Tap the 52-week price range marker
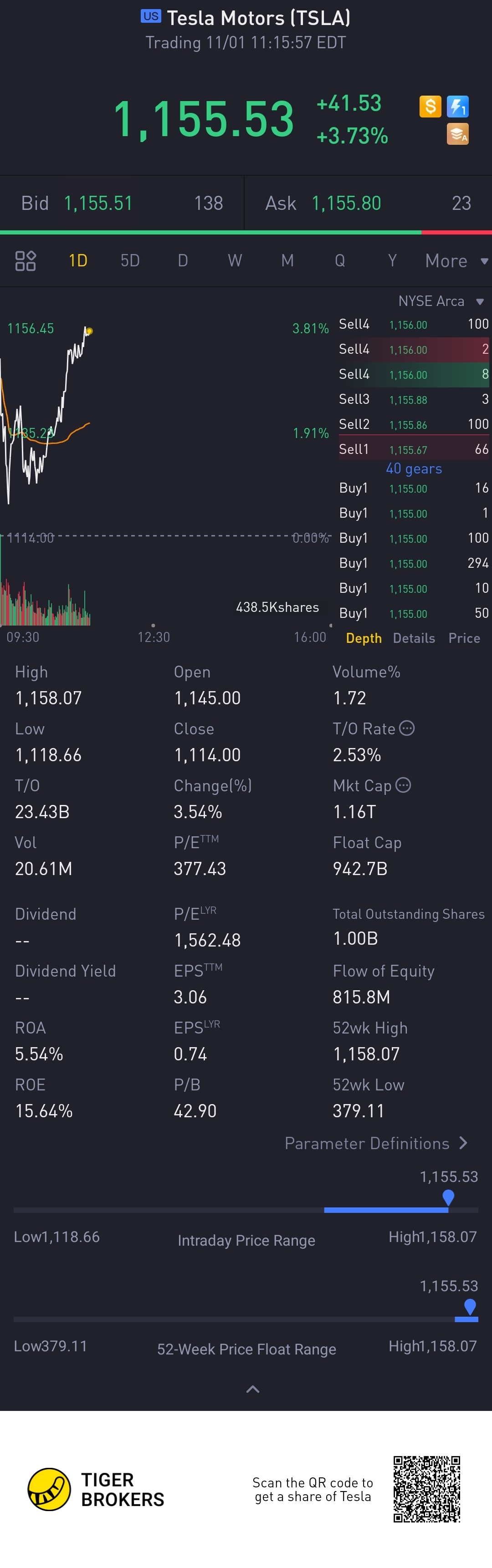Screen dimensions: 492x1568 pyautogui.click(x=470, y=1306)
